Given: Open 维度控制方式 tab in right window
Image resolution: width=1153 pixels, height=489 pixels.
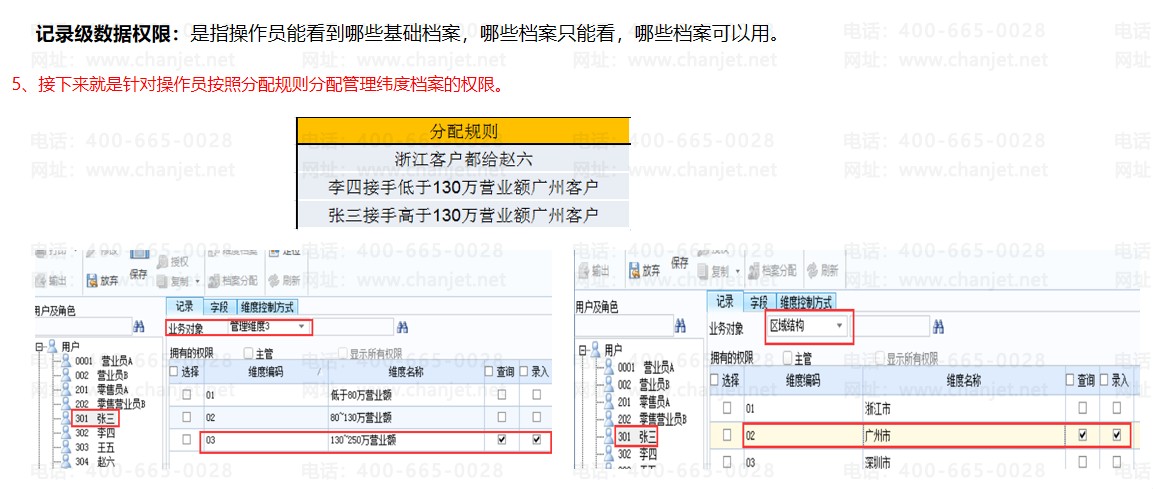Looking at the screenshot, I should [x=806, y=302].
